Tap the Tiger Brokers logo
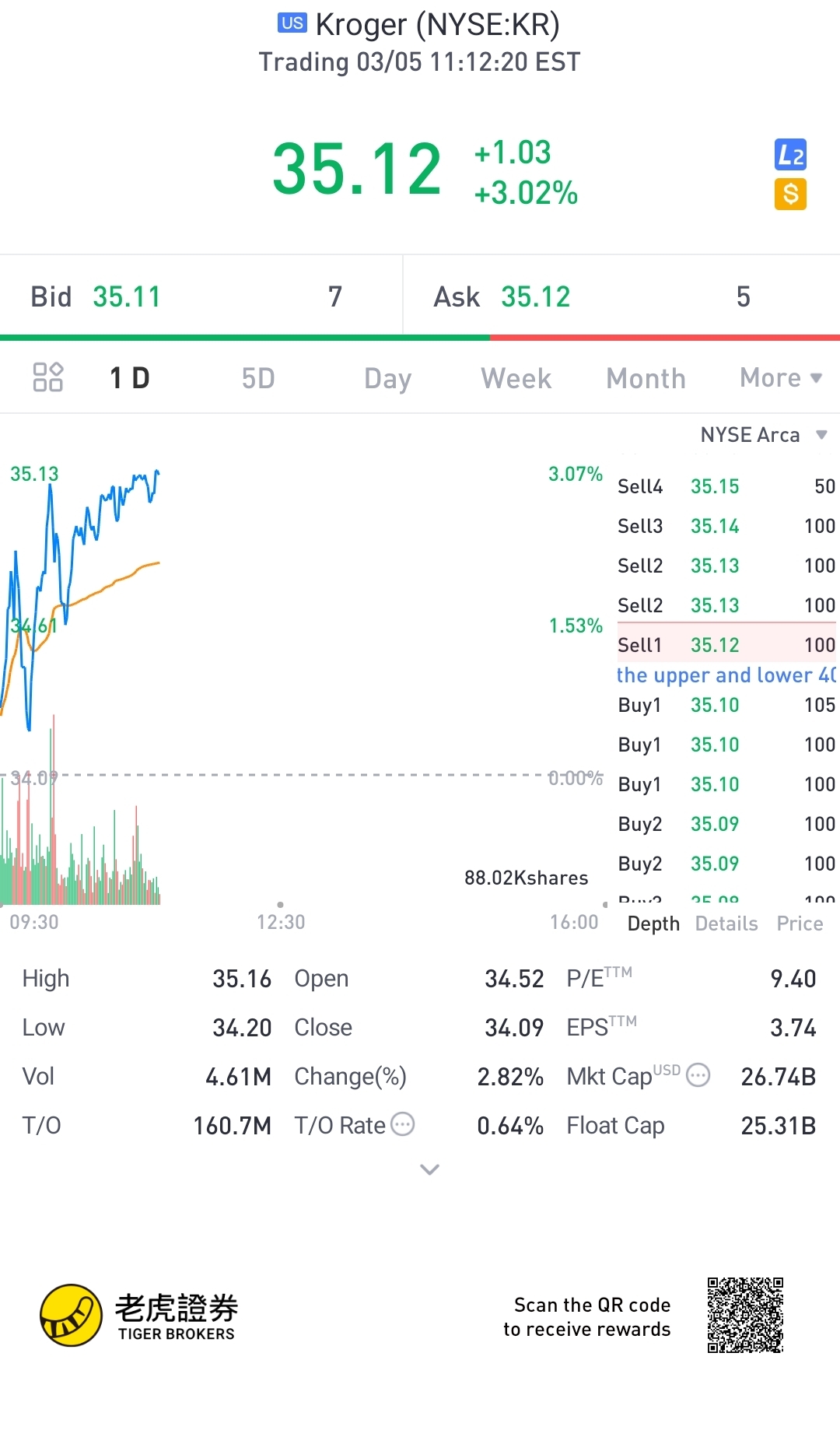The image size is (840, 1430). [139, 1315]
